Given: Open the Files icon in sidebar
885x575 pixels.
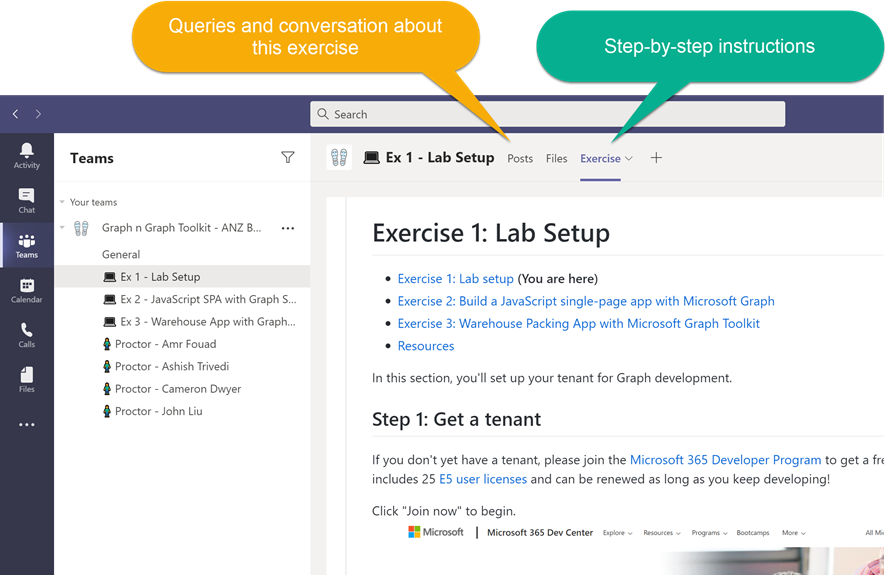Looking at the screenshot, I should click(x=27, y=378).
